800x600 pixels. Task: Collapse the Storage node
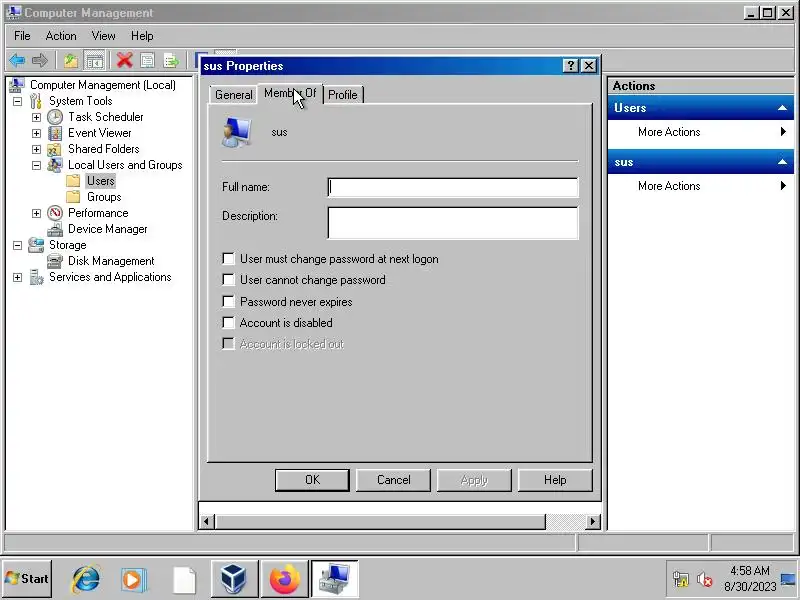[x=17, y=245]
